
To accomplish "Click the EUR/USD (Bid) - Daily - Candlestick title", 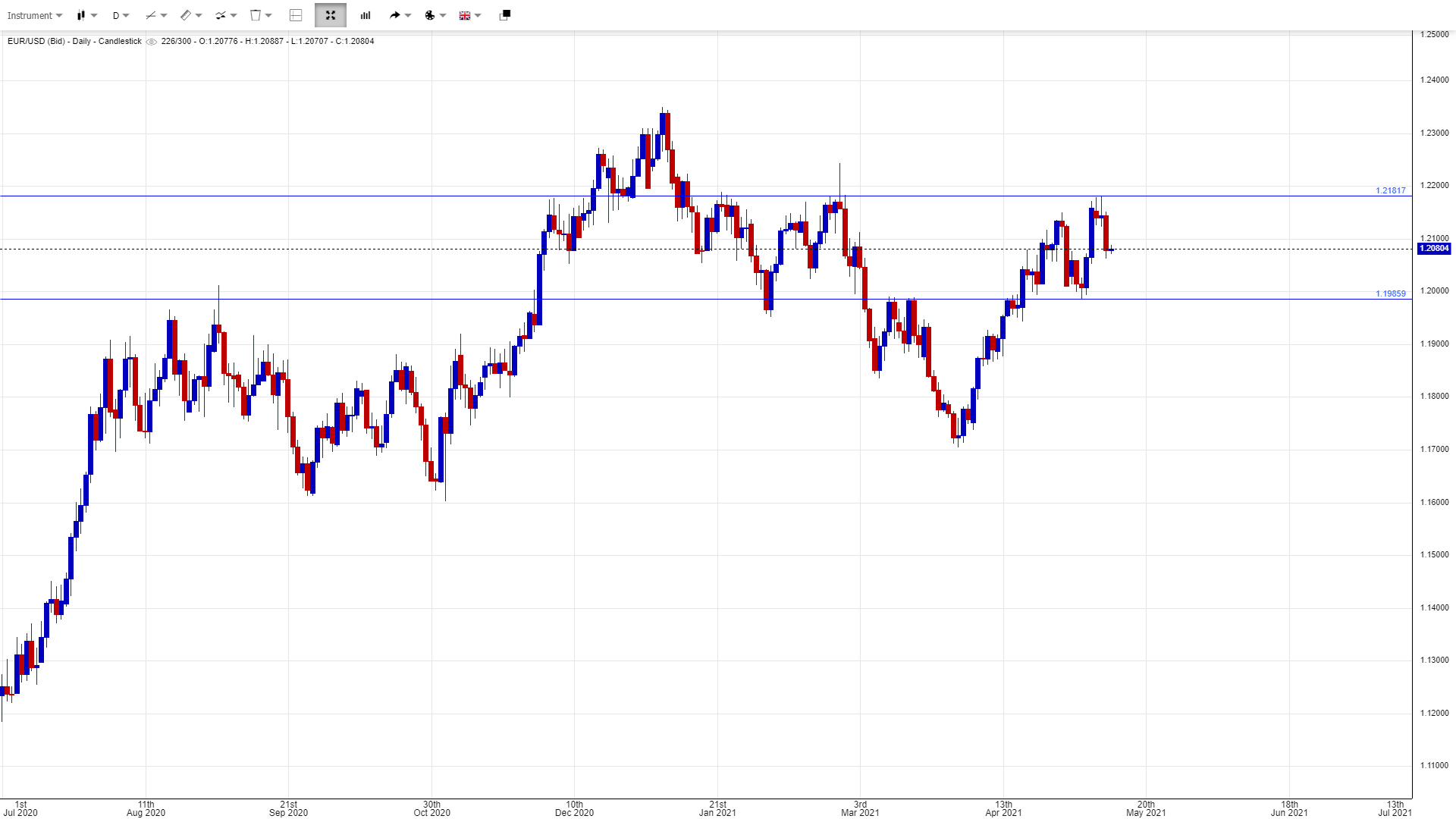I will click(74, 41).
